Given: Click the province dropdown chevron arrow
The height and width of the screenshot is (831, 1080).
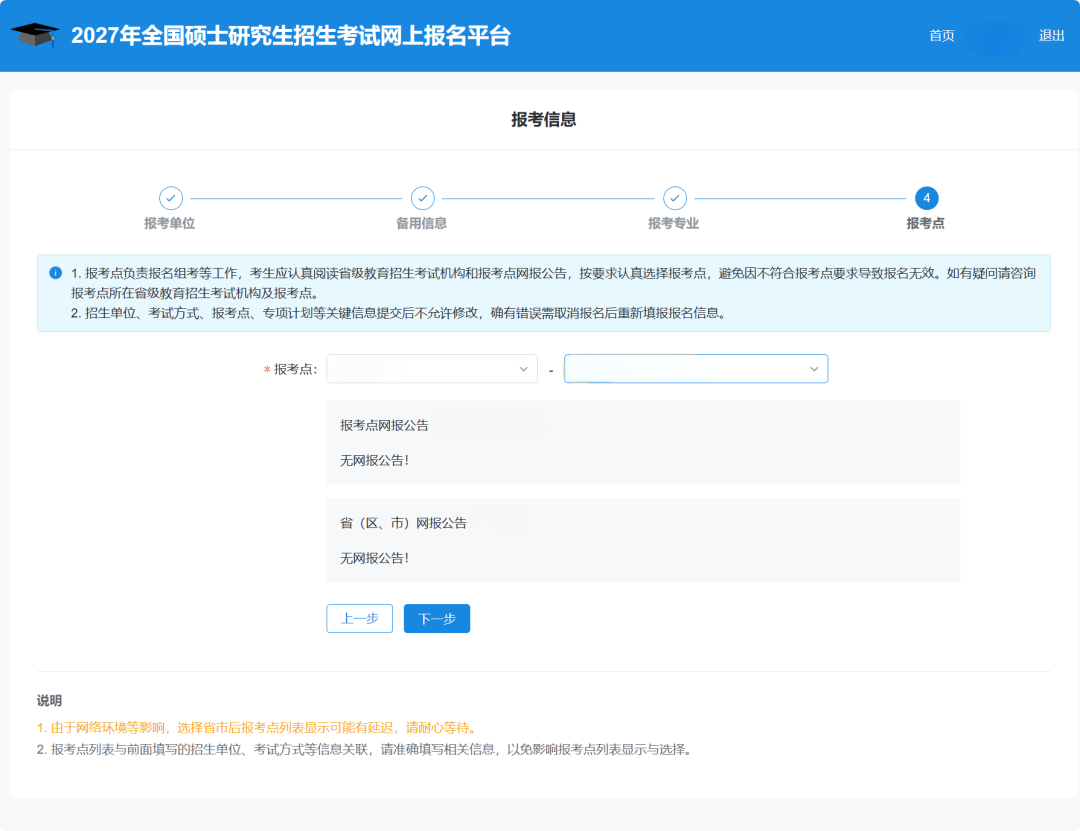Looking at the screenshot, I should pos(523,369).
